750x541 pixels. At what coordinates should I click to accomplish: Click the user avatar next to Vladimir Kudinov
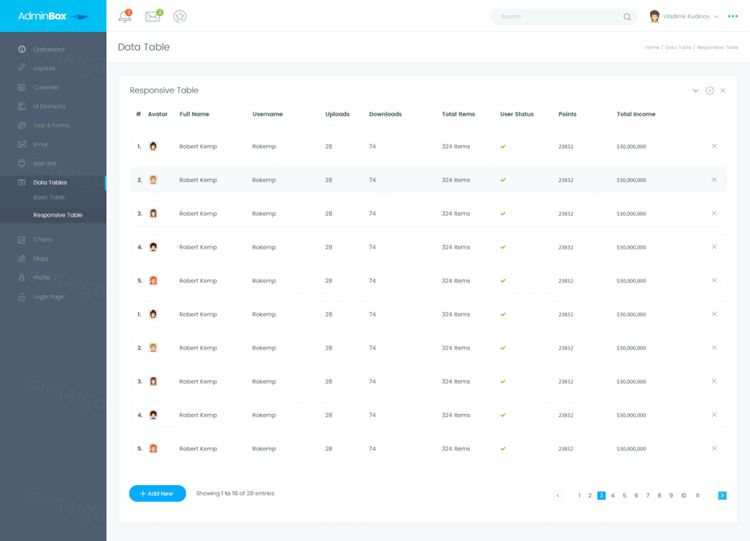coord(654,16)
